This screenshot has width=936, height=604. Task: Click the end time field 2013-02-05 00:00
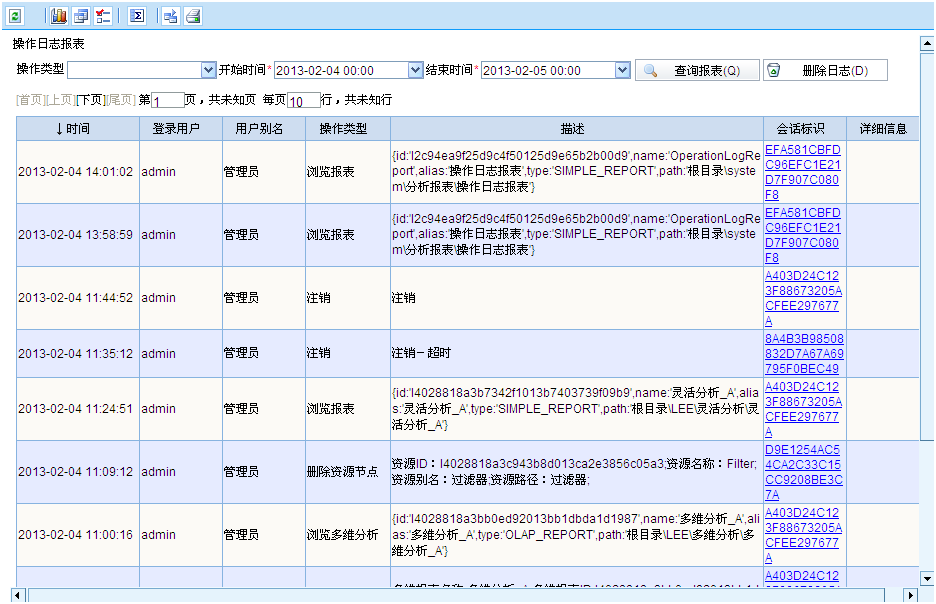point(555,70)
